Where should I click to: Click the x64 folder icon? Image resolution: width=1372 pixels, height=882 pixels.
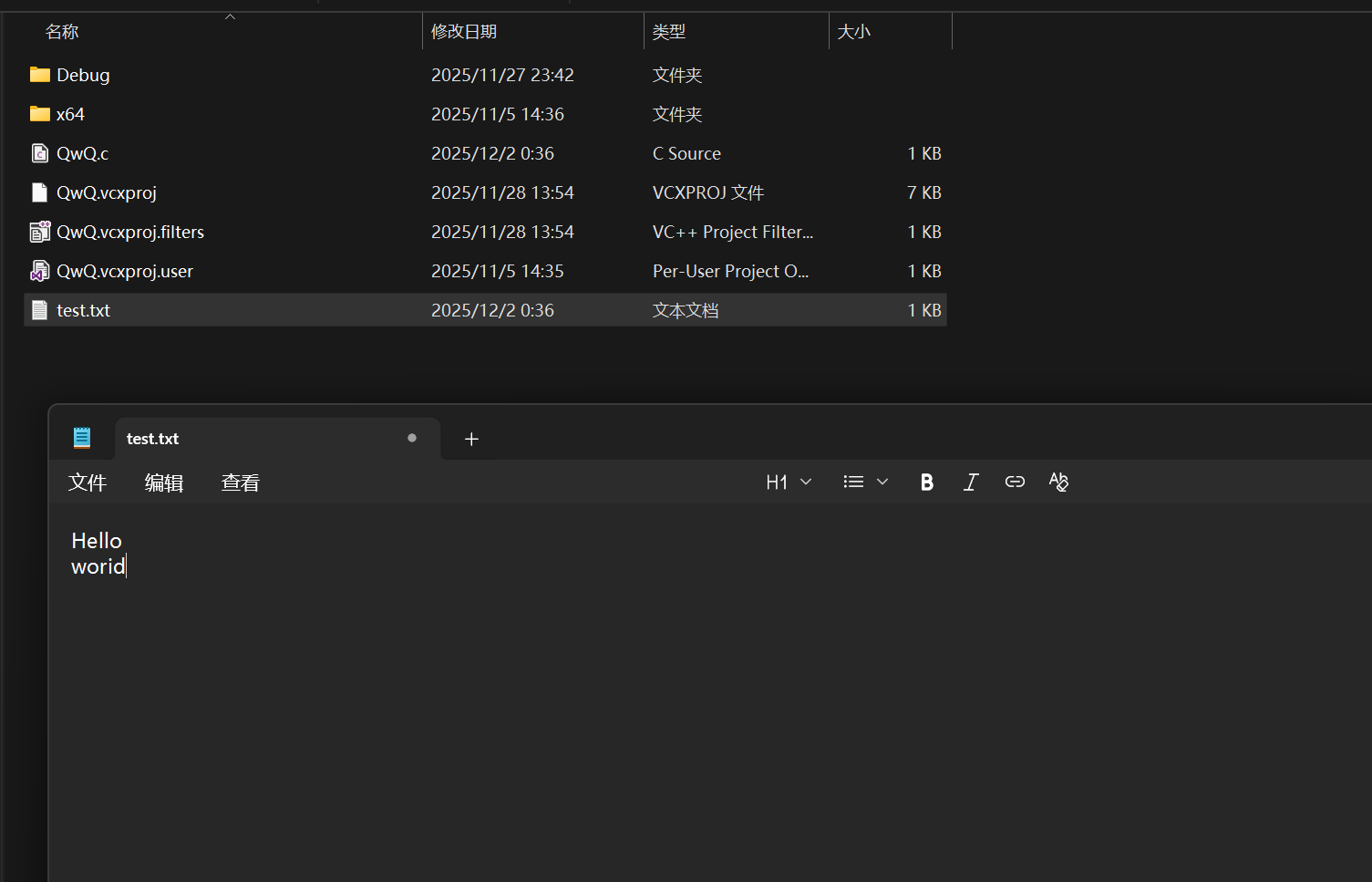point(39,114)
